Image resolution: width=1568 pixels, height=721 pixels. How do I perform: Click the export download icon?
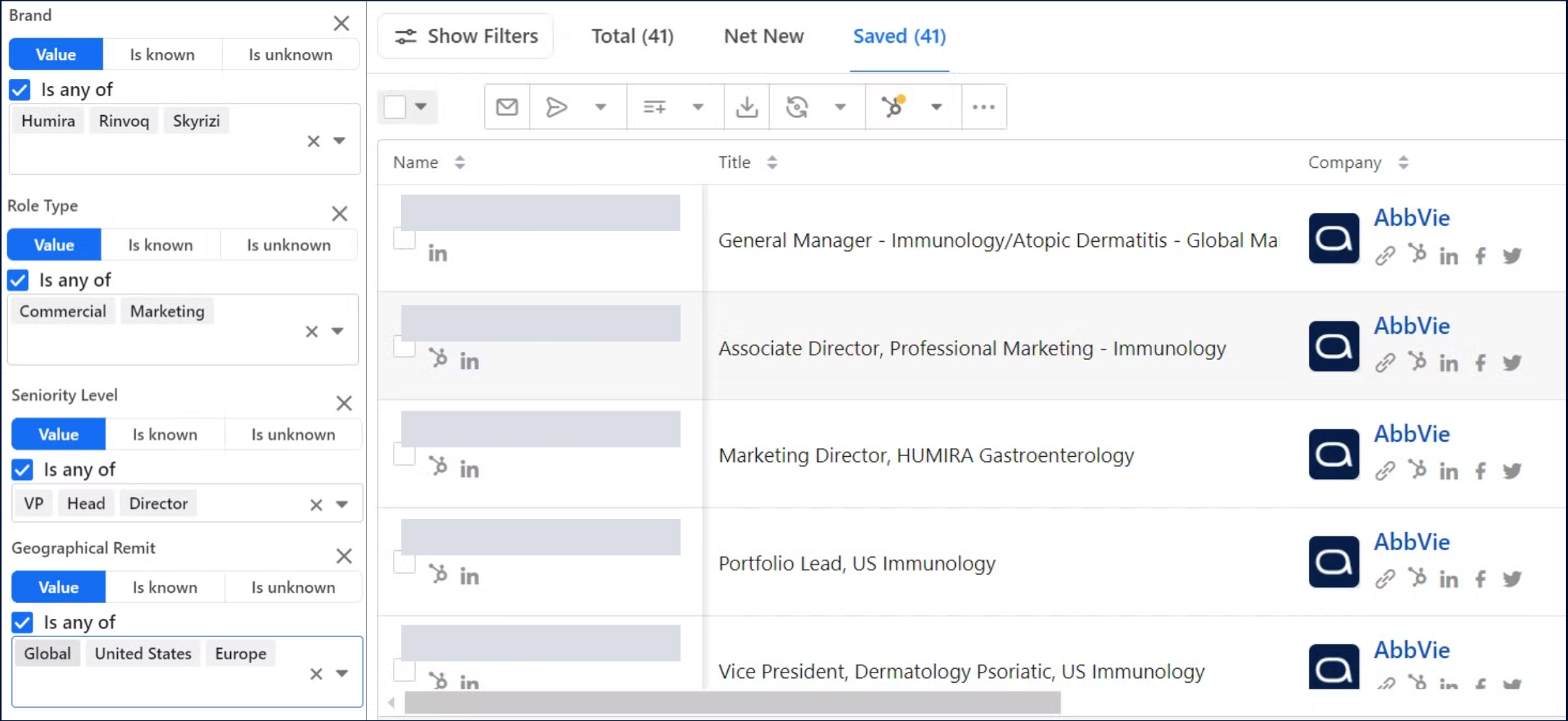coord(746,106)
